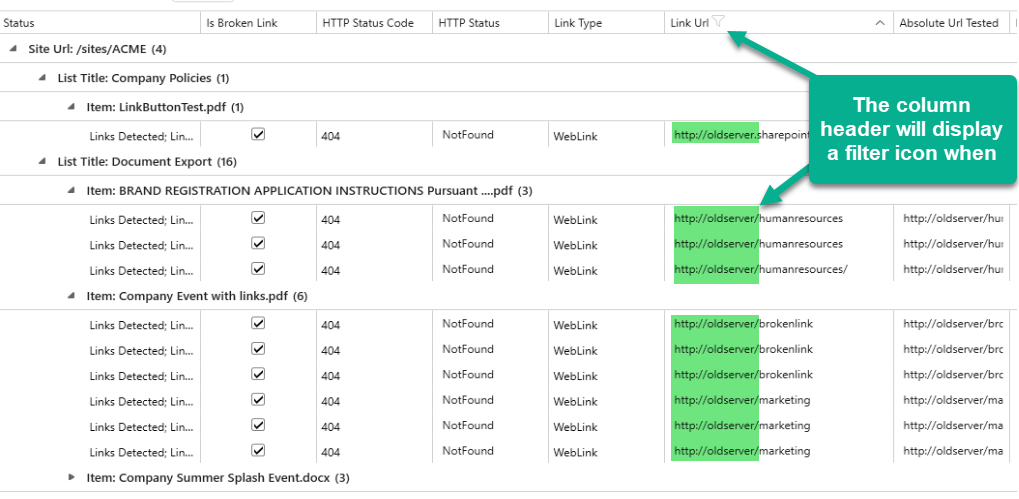Toggle checkbox in last marketing row
This screenshot has width=1019, height=499.
[258, 450]
